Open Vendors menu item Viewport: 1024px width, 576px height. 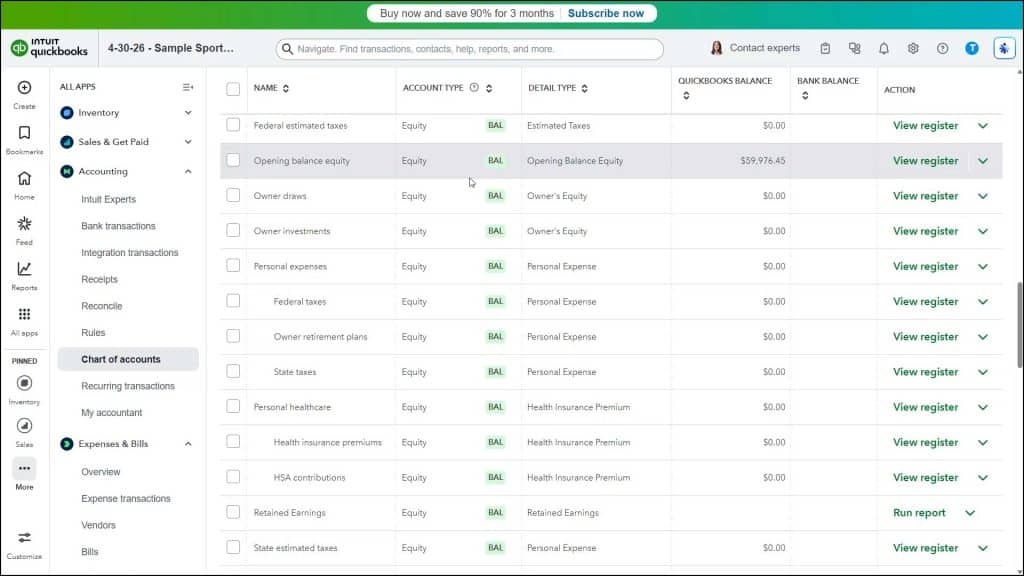click(98, 525)
